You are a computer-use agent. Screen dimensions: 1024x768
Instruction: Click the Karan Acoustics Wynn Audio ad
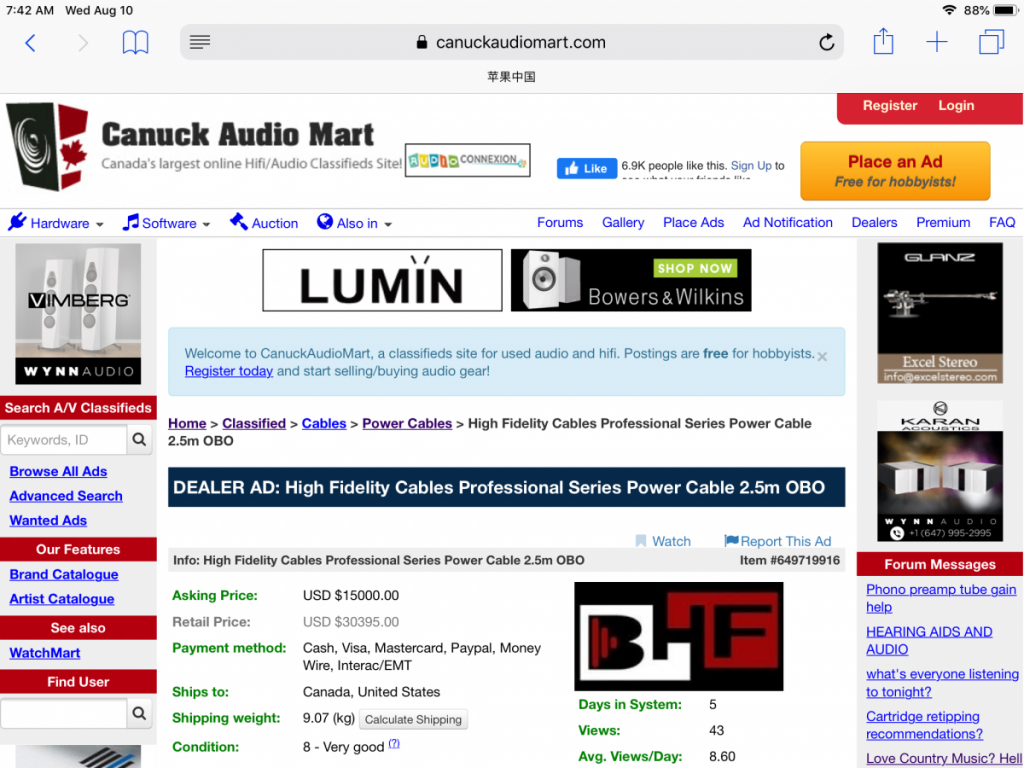pos(940,471)
